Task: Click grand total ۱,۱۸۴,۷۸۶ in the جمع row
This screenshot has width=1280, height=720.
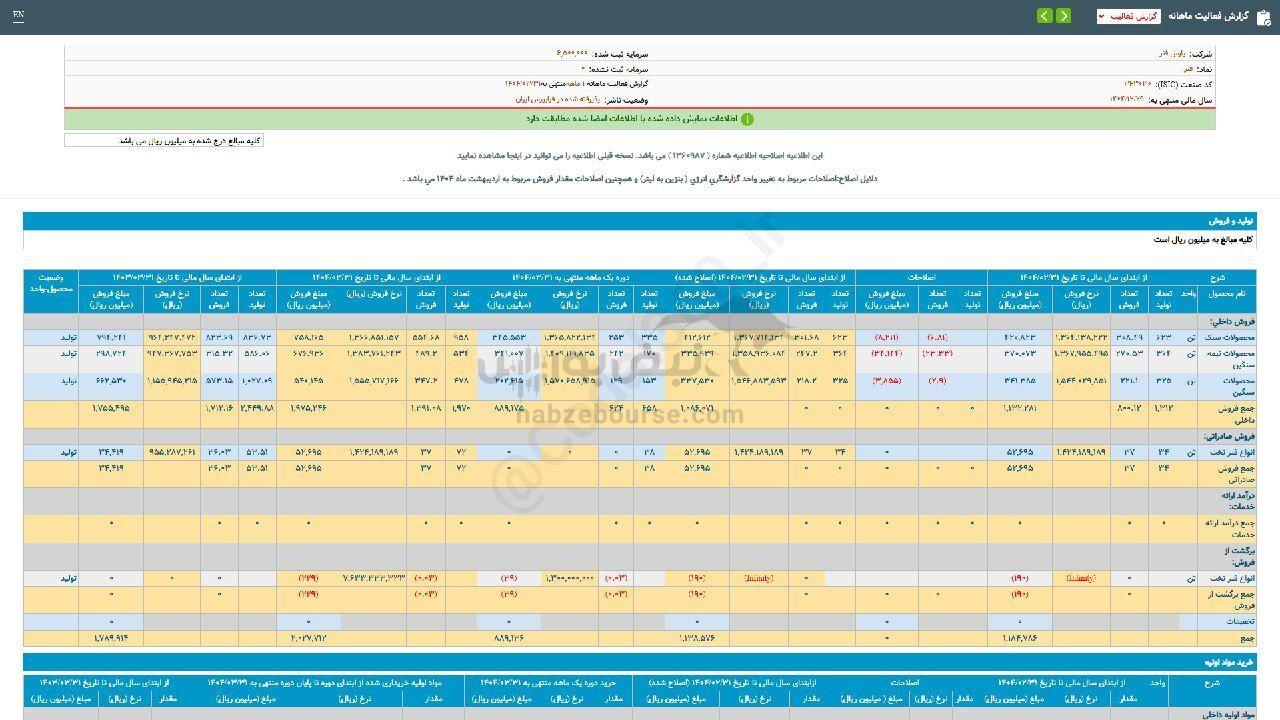Action: tap(1019, 637)
